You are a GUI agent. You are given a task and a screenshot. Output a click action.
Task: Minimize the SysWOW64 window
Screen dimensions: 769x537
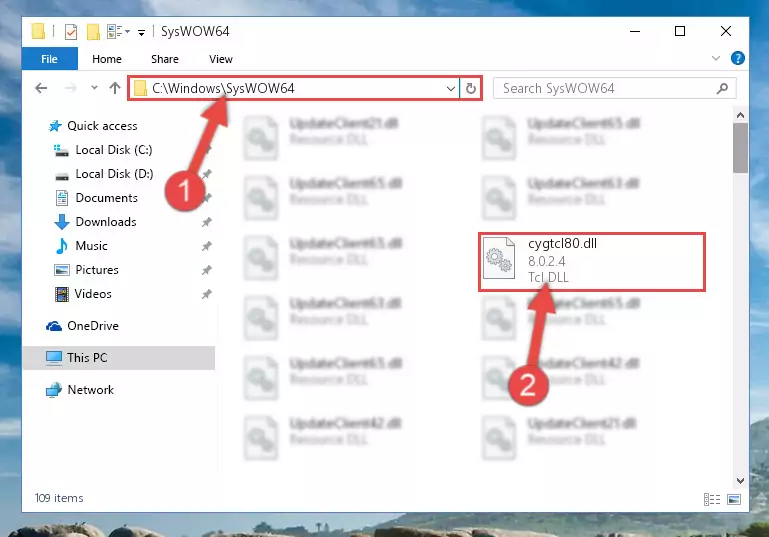pyautogui.click(x=635, y=31)
